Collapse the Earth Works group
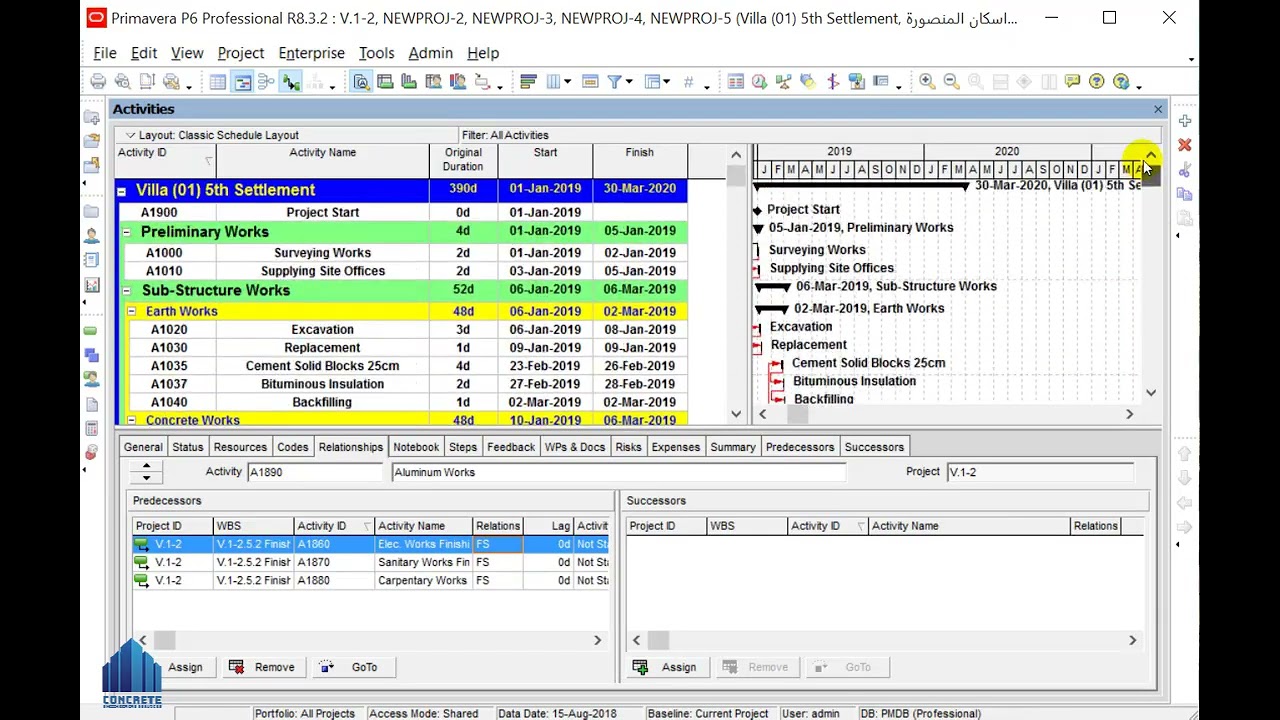1280x720 pixels. tap(132, 311)
